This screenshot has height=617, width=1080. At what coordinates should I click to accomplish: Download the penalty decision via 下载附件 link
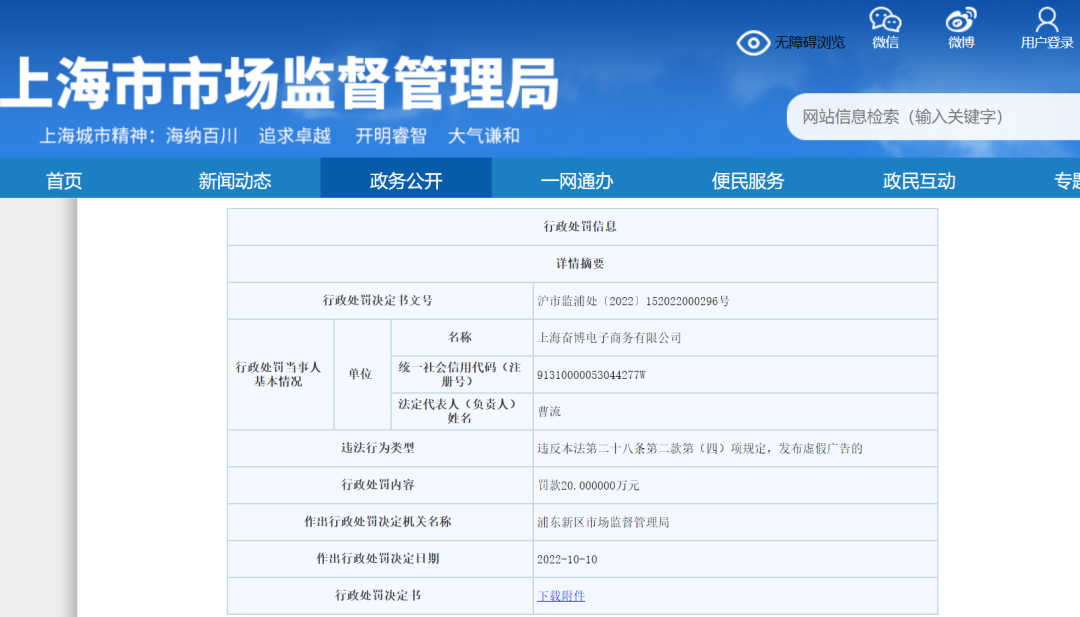pos(560,595)
